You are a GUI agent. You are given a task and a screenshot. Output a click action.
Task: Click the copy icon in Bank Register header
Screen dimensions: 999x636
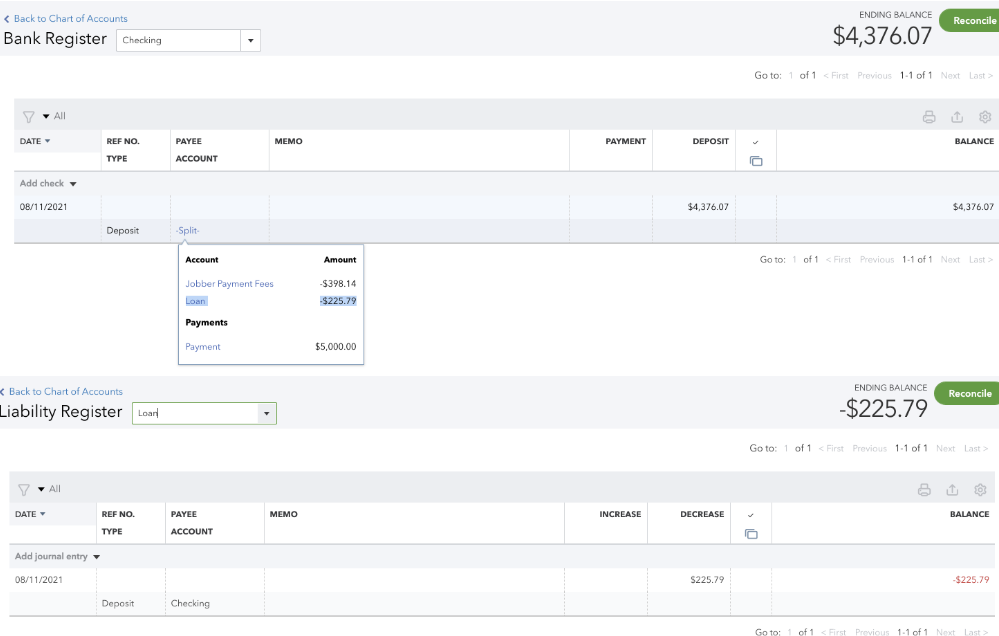tap(756, 161)
